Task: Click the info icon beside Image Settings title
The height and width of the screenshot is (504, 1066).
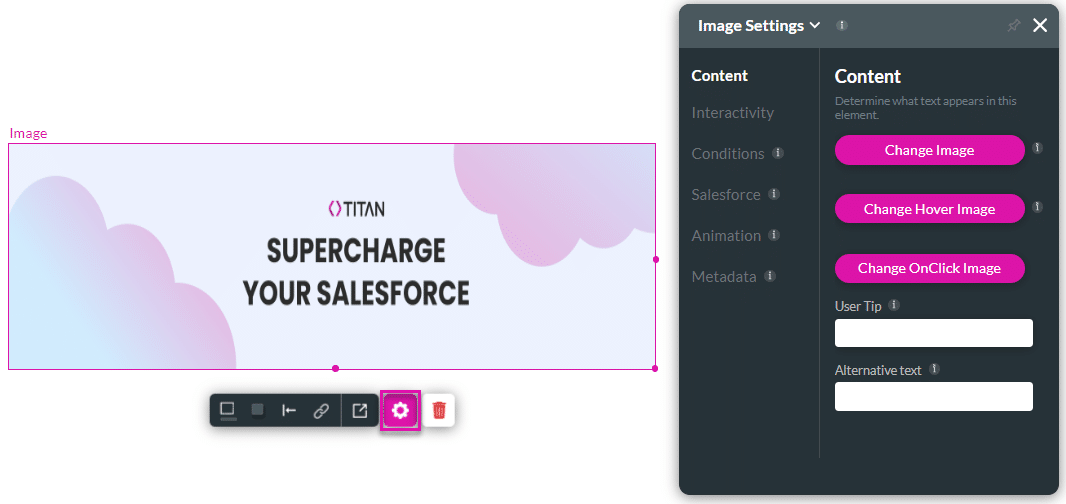Action: (x=842, y=26)
